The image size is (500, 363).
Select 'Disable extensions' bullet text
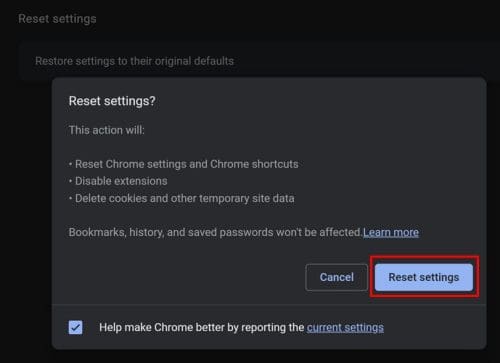click(121, 181)
